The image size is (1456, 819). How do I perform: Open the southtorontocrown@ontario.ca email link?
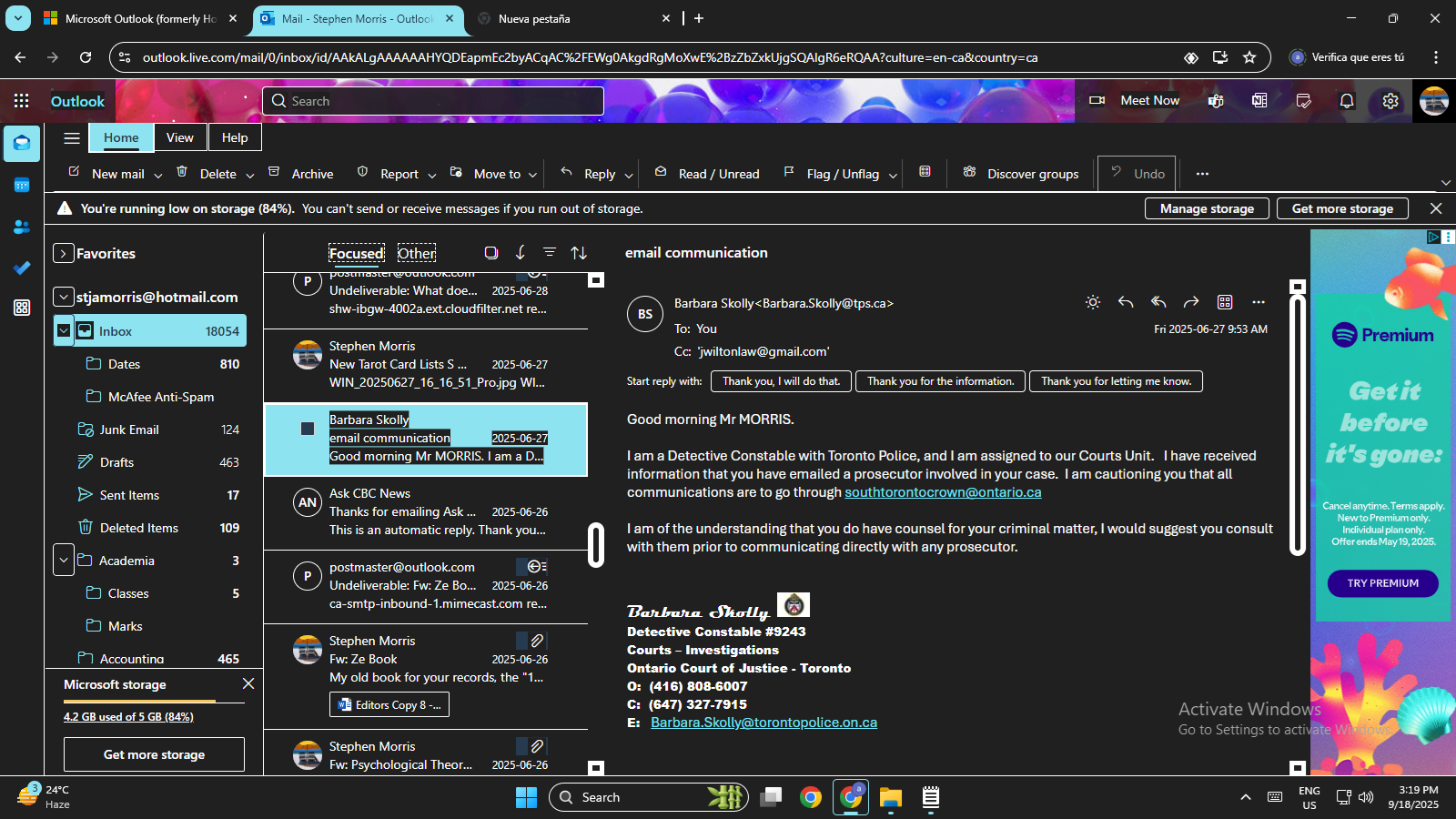coord(943,492)
